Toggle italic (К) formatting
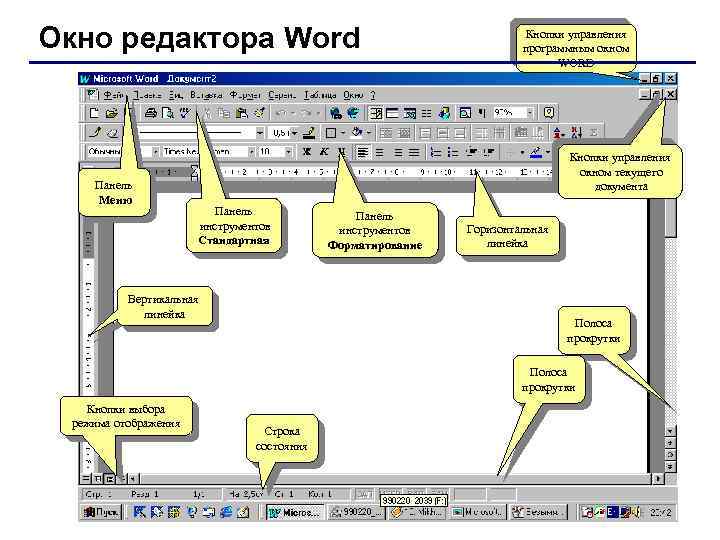Screen dimensions: 720x540 (324, 152)
